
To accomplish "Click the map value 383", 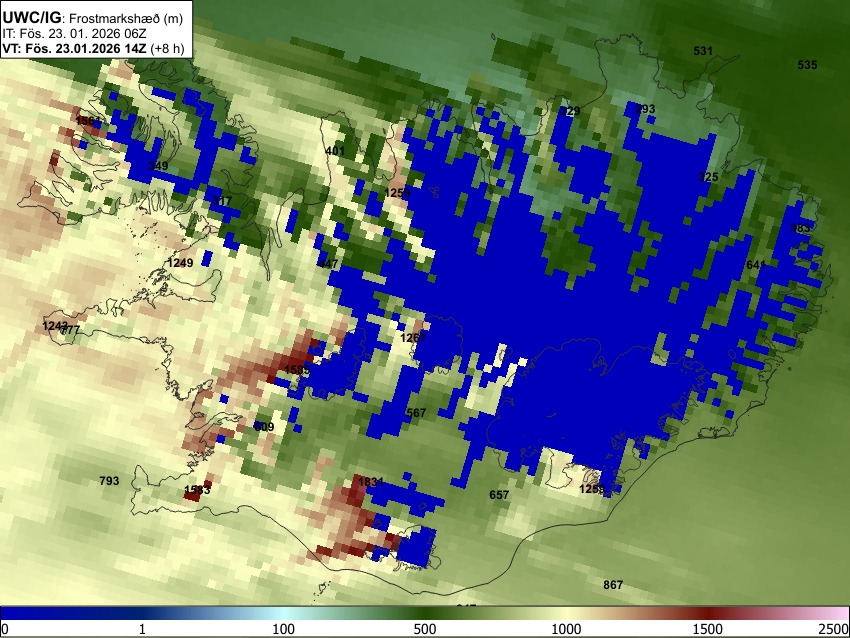I will pos(800,228).
